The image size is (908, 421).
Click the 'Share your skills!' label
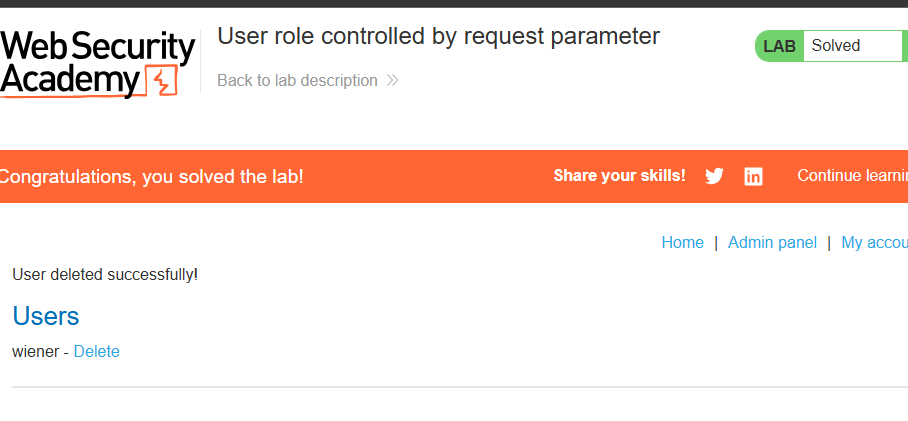(x=620, y=175)
